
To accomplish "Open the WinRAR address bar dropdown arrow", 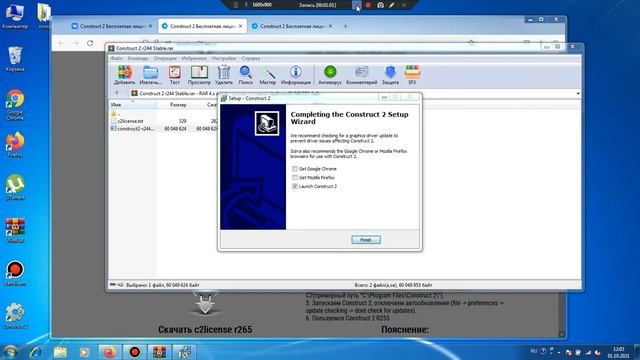I will 578,93.
